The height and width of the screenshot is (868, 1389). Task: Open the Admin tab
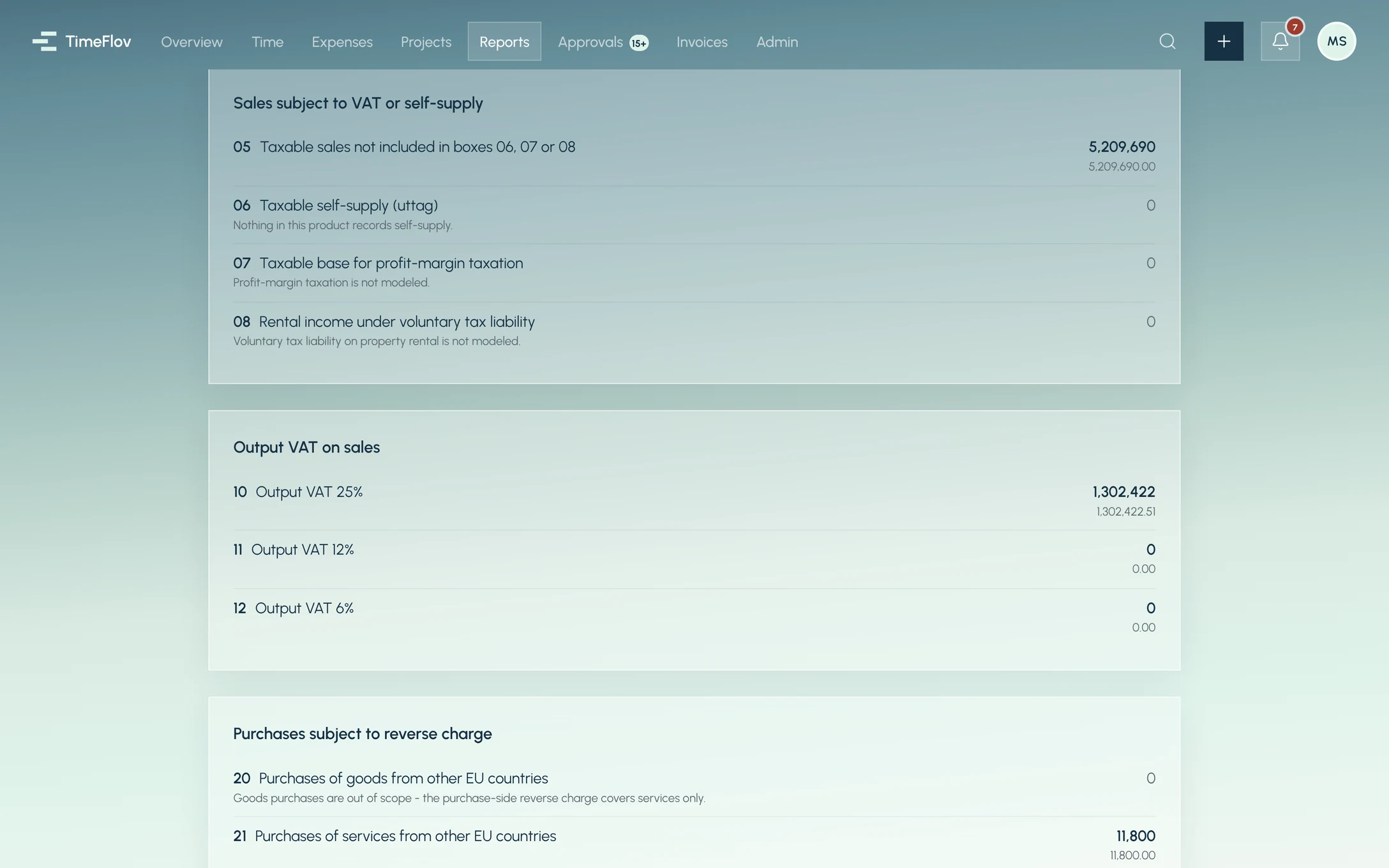coord(777,41)
